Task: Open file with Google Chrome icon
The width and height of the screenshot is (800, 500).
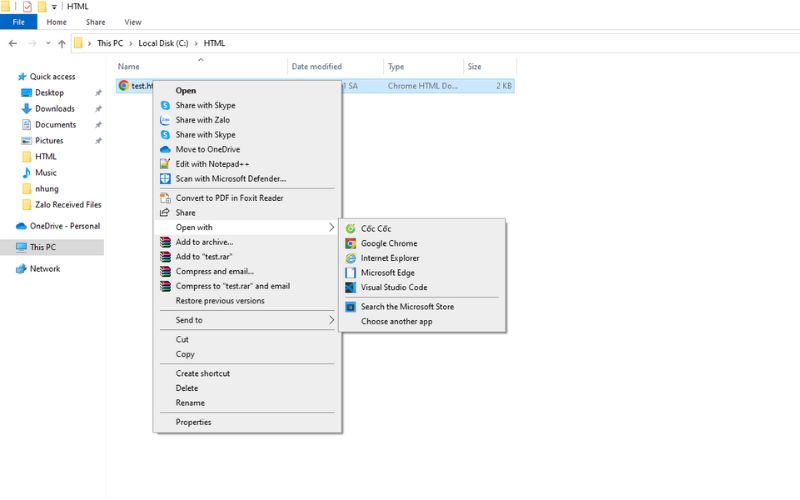Action: (x=350, y=243)
